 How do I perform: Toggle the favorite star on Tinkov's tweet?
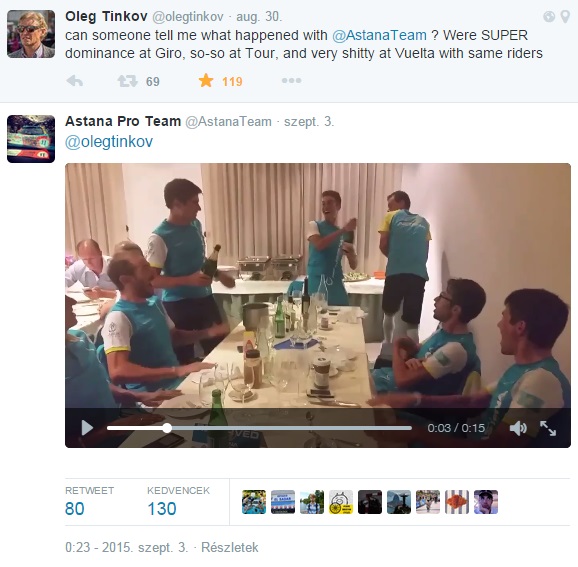tap(206, 80)
